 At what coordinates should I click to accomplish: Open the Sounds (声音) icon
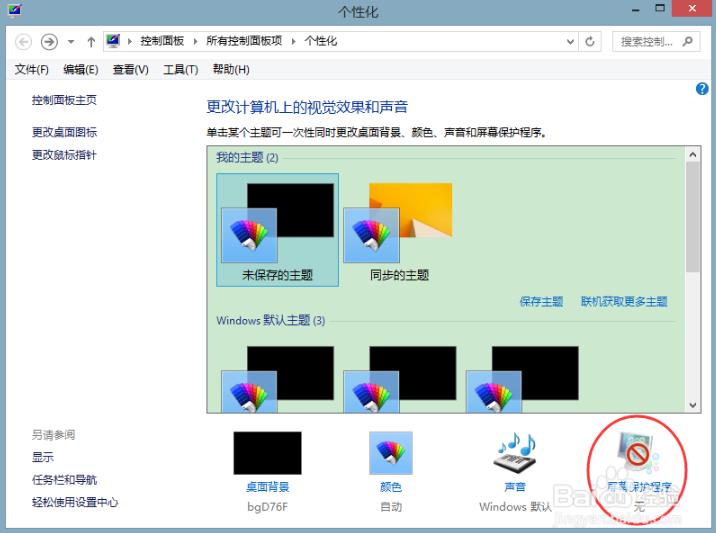click(515, 453)
